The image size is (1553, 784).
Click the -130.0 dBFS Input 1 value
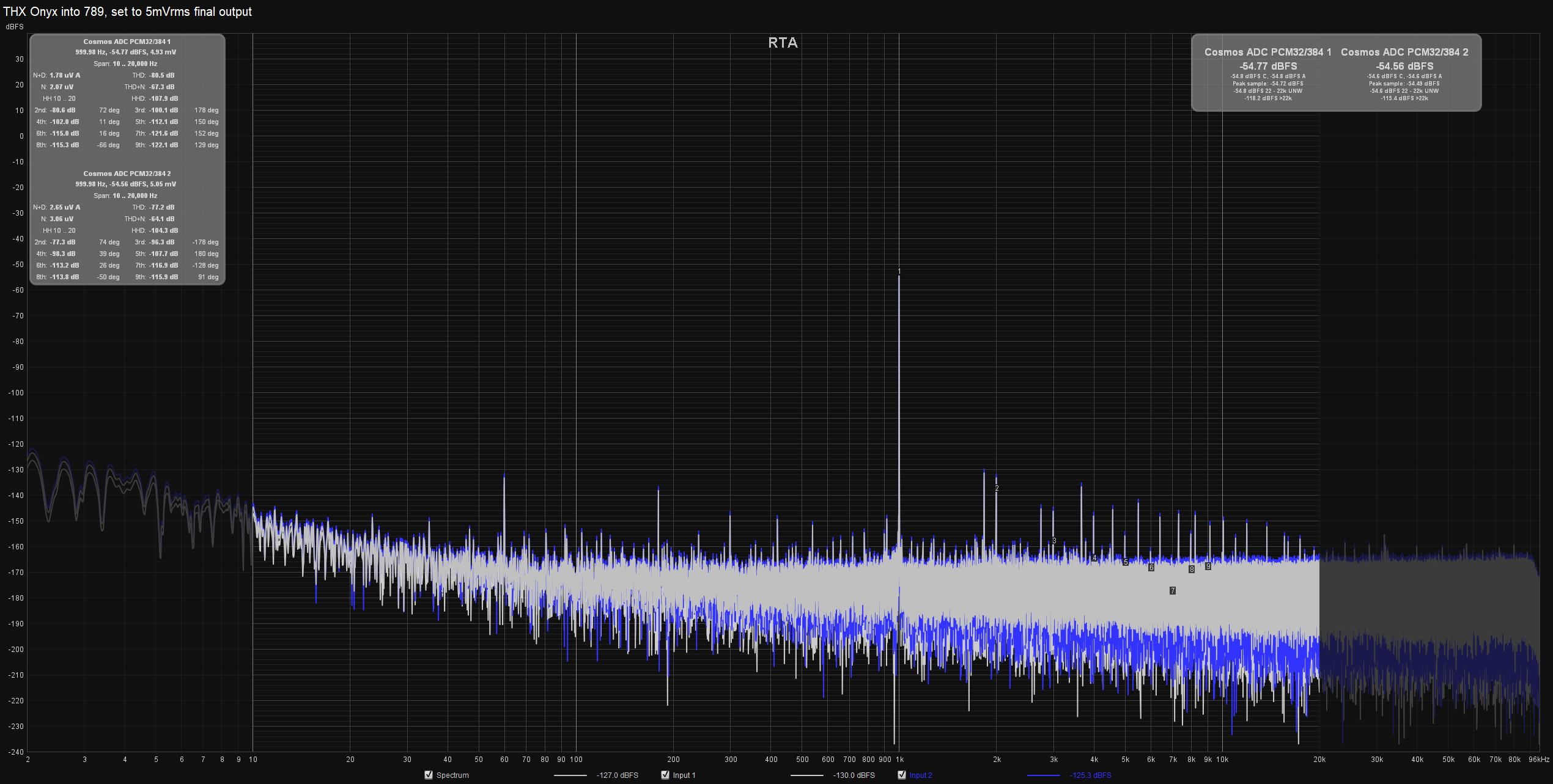tap(854, 775)
